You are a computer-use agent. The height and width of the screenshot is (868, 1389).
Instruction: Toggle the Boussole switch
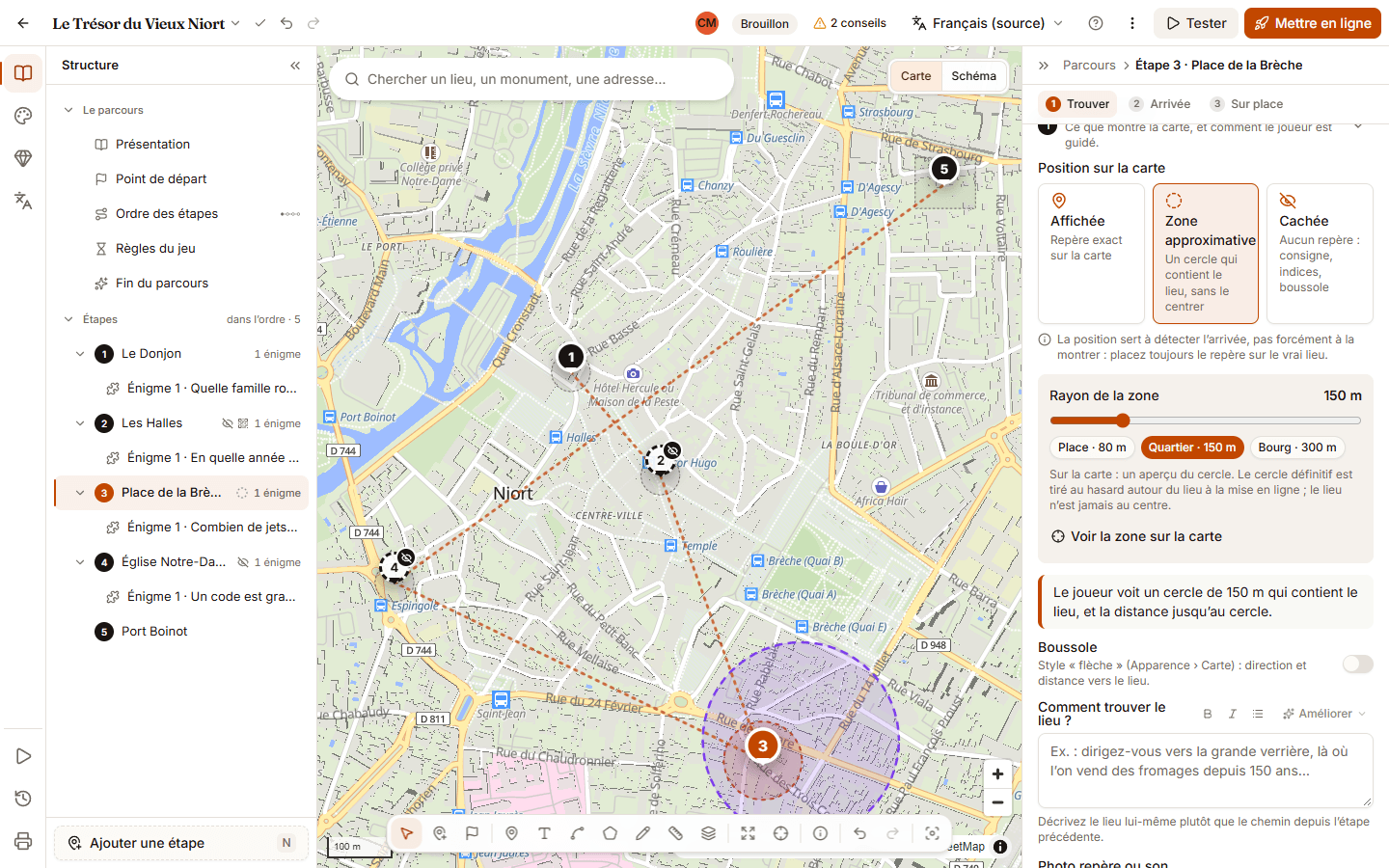click(x=1358, y=664)
